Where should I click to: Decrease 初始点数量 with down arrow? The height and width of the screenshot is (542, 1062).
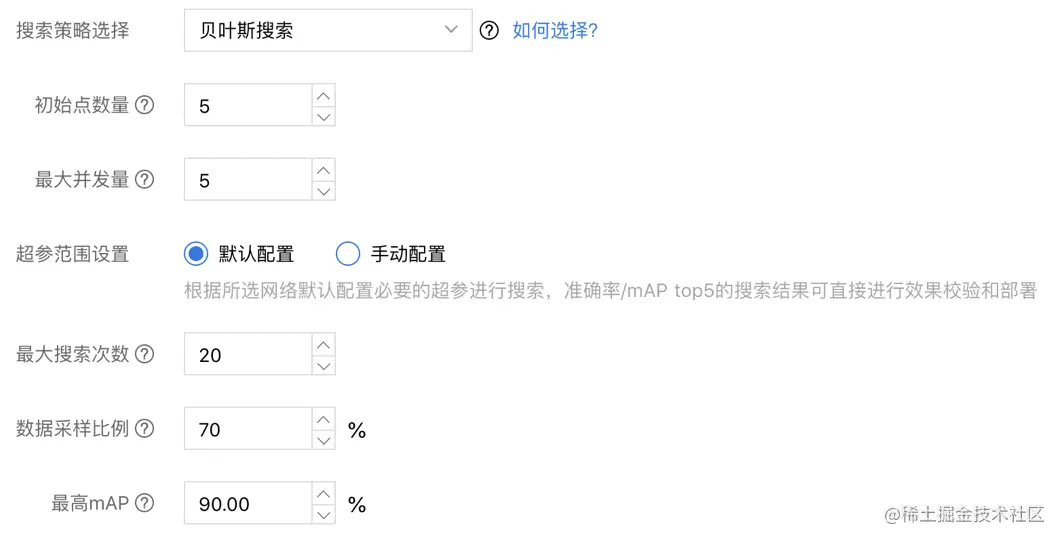(x=323, y=116)
